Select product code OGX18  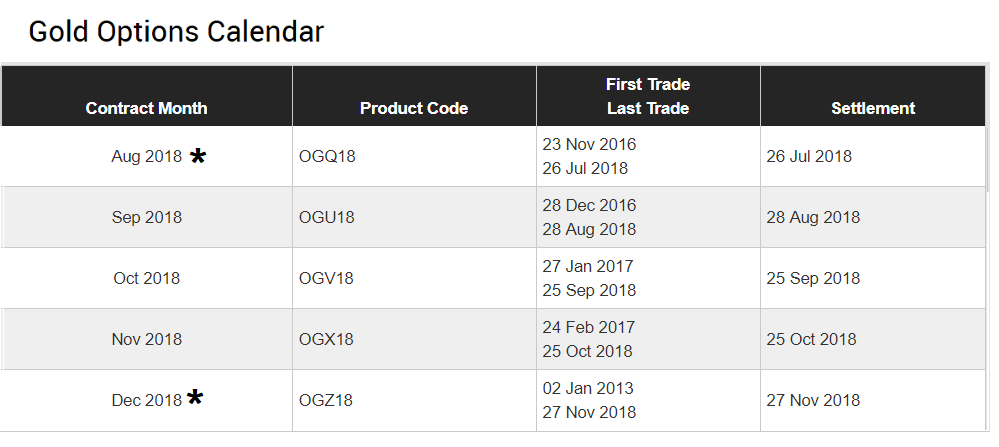pyautogui.click(x=327, y=339)
